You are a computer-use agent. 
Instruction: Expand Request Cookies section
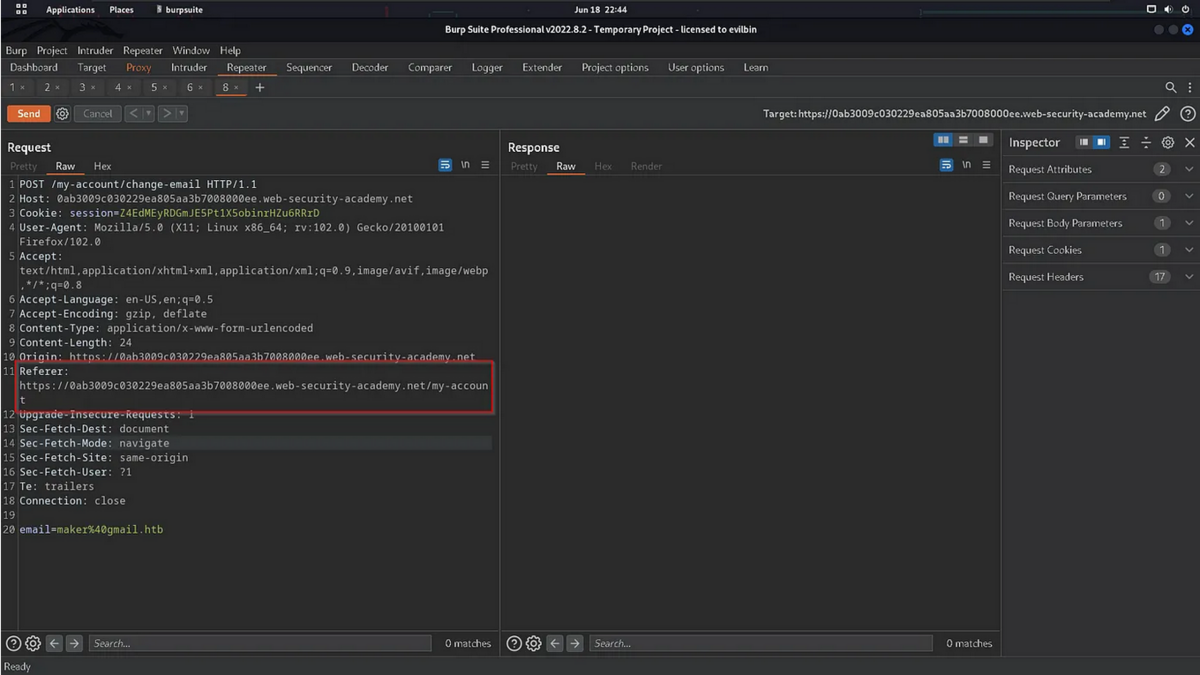(x=1189, y=250)
